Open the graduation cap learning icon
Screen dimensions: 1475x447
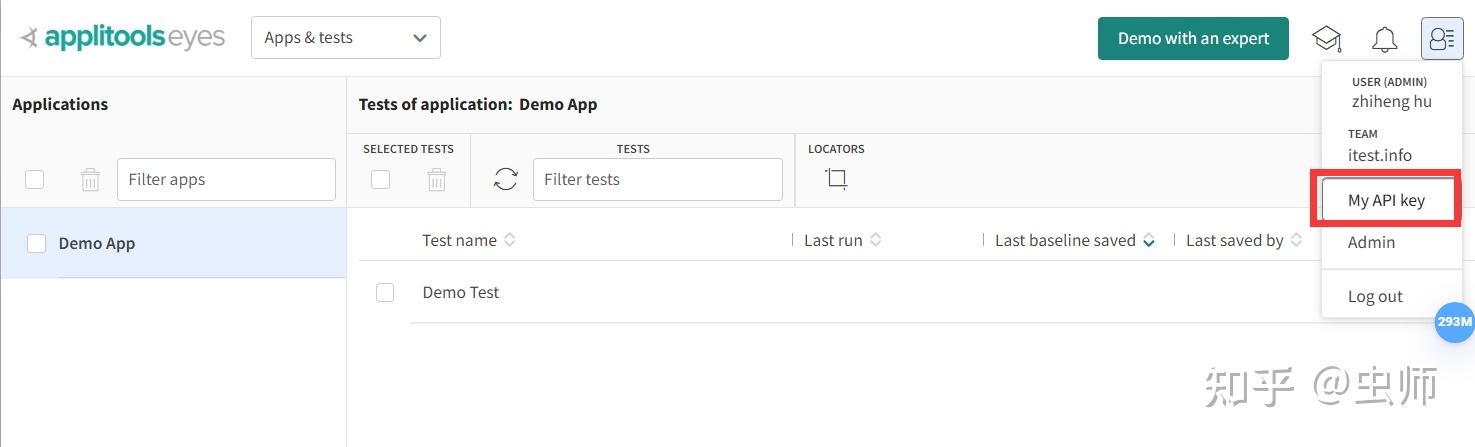[x=1327, y=39]
